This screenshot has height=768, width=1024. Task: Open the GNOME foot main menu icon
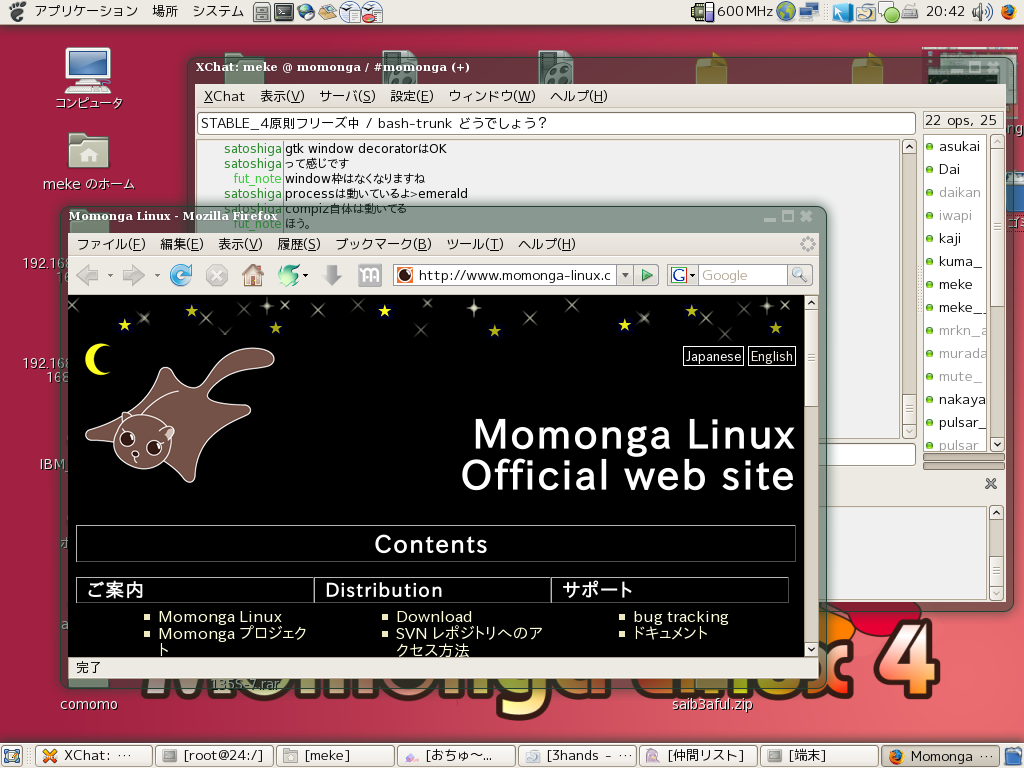coord(16,11)
